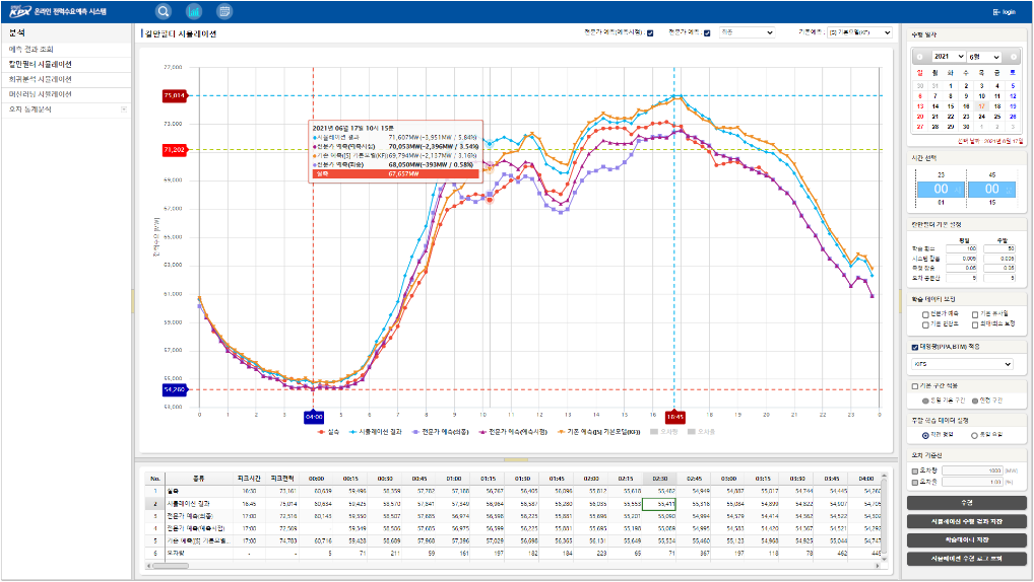Screen dimensions: 1034x582
Task: Click the KPX logo
Action: click(x=20, y=12)
